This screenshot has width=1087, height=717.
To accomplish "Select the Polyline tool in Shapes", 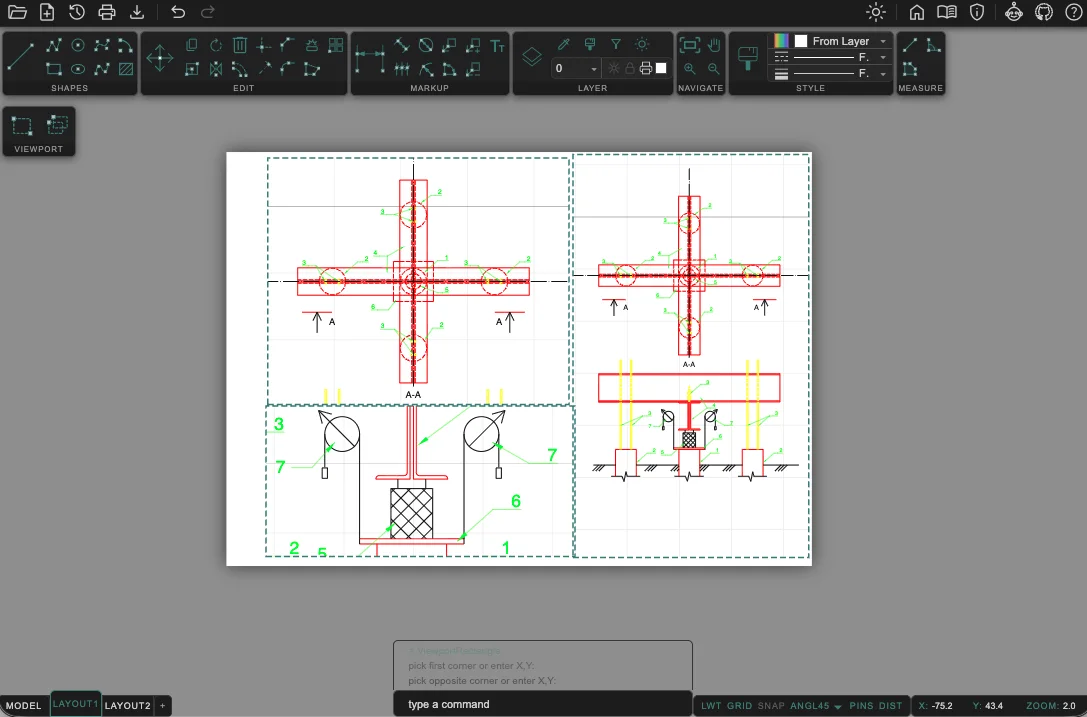I will tap(54, 46).
